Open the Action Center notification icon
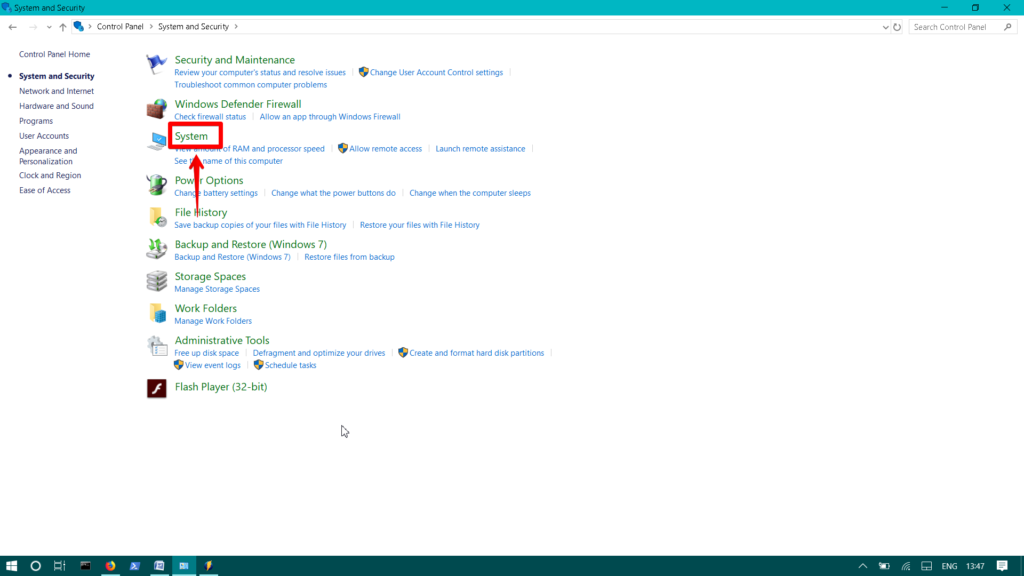This screenshot has height=576, width=1024. pyautogui.click(x=1002, y=566)
